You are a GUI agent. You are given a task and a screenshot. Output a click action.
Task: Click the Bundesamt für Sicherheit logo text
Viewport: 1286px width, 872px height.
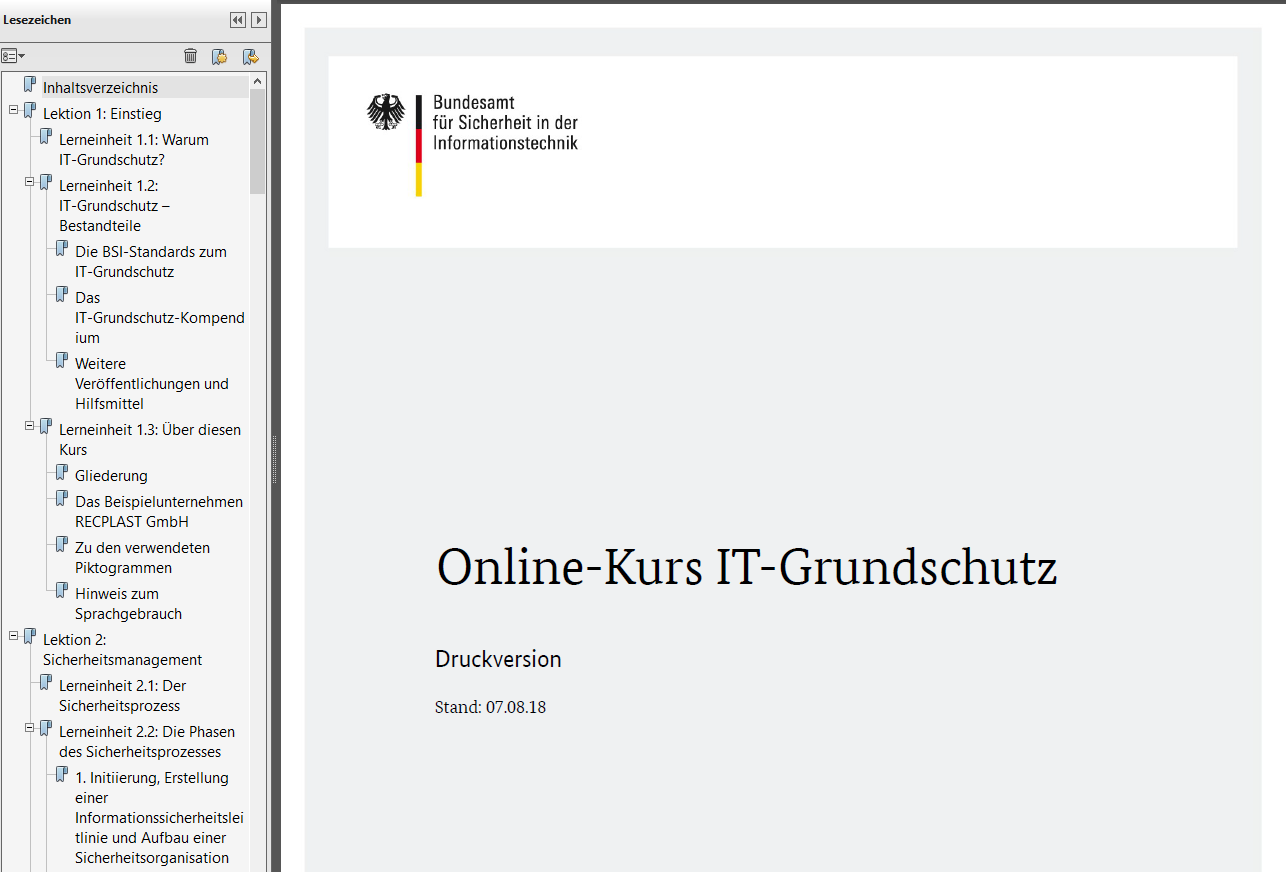point(505,123)
